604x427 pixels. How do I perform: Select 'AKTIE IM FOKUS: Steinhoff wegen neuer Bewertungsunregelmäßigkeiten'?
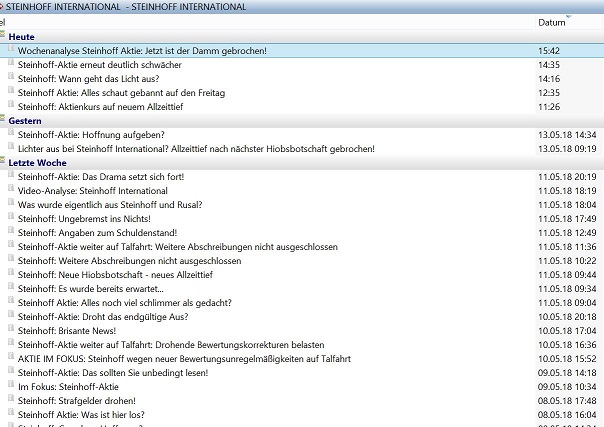click(x=185, y=359)
